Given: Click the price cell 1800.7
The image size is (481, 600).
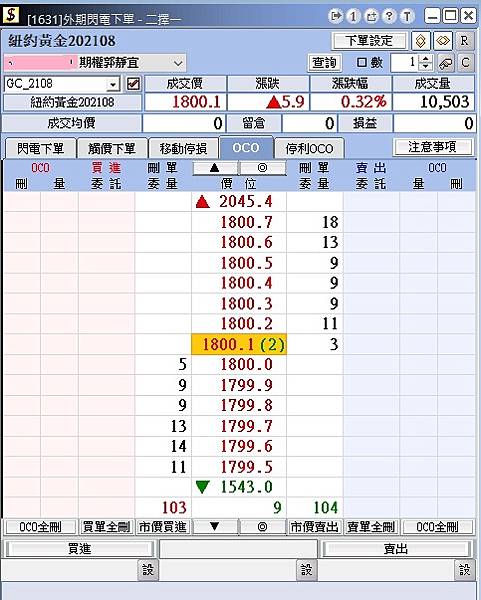Looking at the screenshot, I should click(x=239, y=222).
